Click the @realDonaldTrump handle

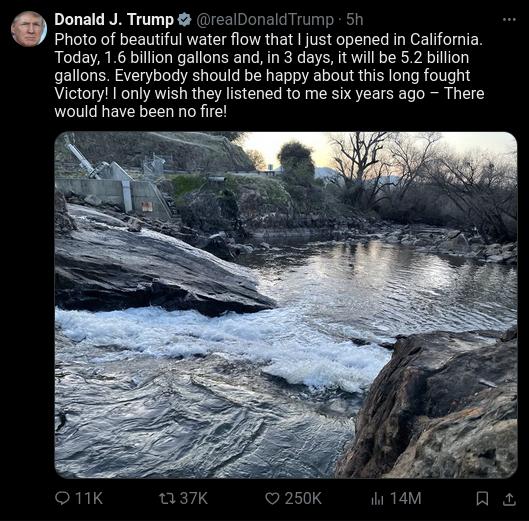click(265, 20)
